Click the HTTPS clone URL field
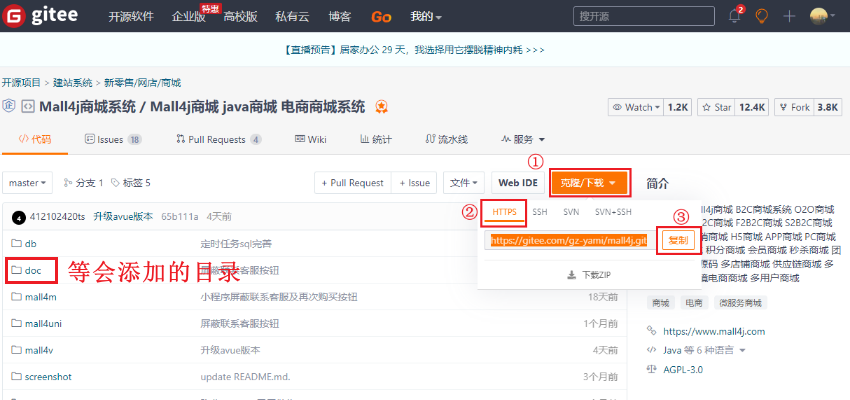850x400 pixels. (x=569, y=241)
